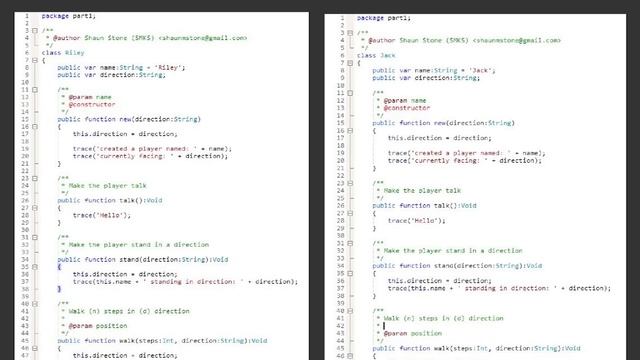The height and width of the screenshot is (360, 640).
Task: Click 'public function talk():Void' in Jack editor
Action: [424, 206]
